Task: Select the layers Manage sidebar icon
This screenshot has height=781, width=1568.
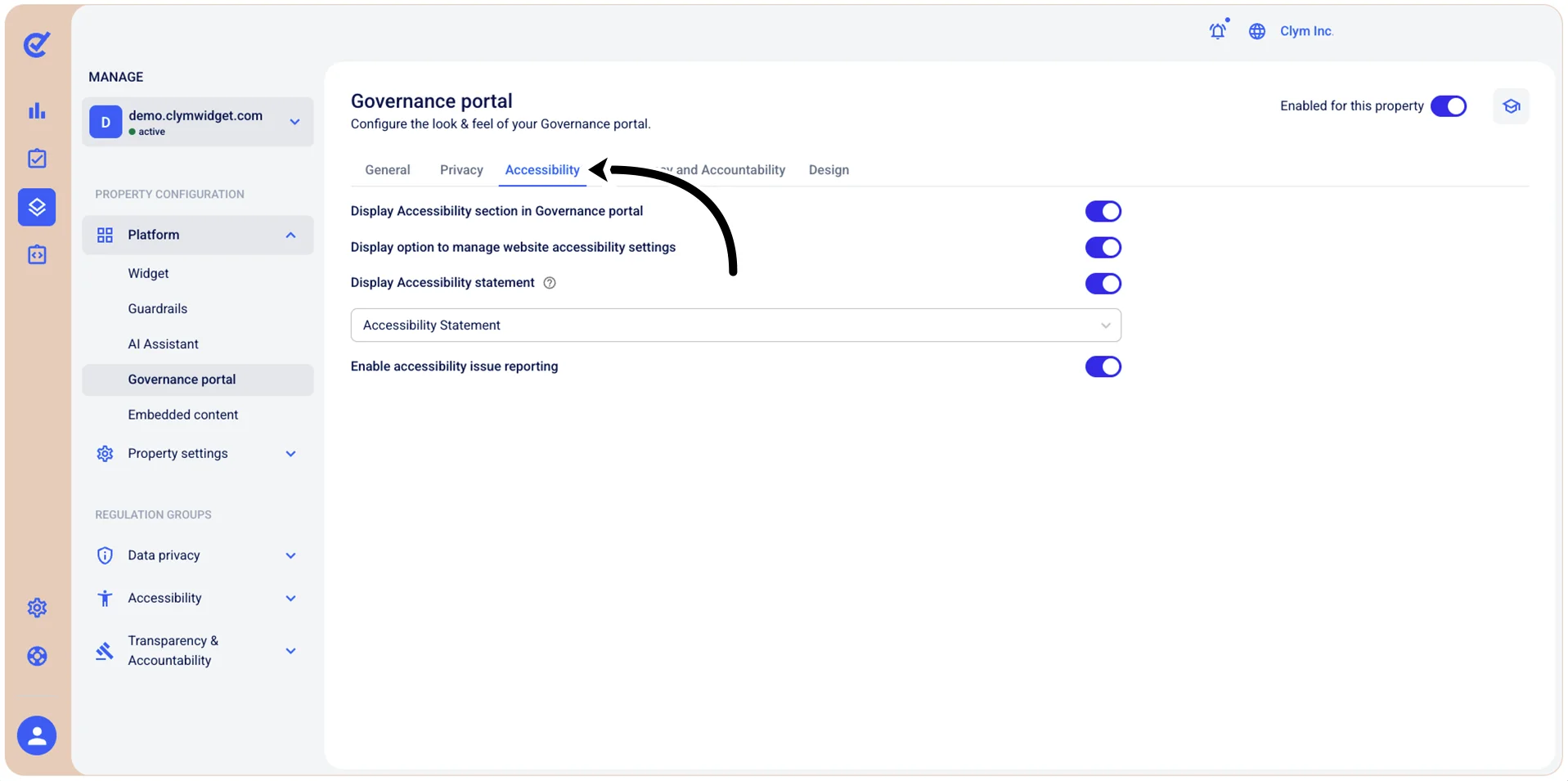Action: 37,207
